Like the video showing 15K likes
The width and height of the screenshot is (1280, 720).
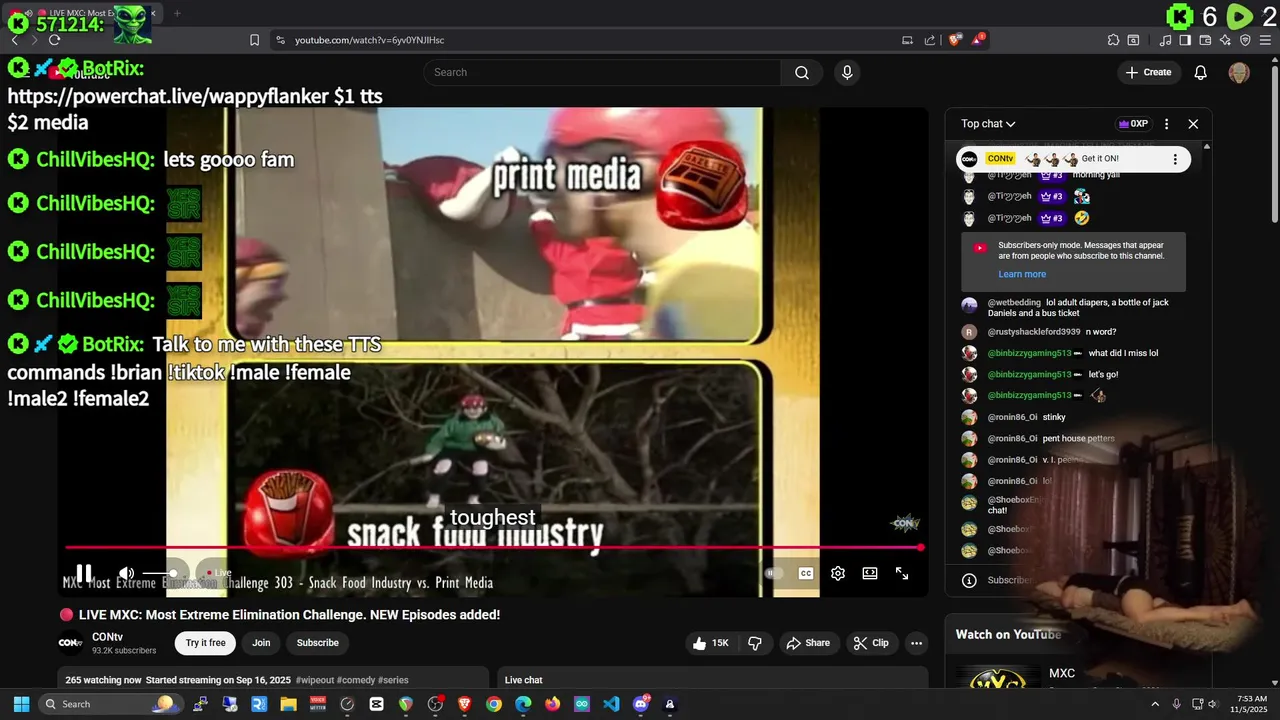[711, 643]
